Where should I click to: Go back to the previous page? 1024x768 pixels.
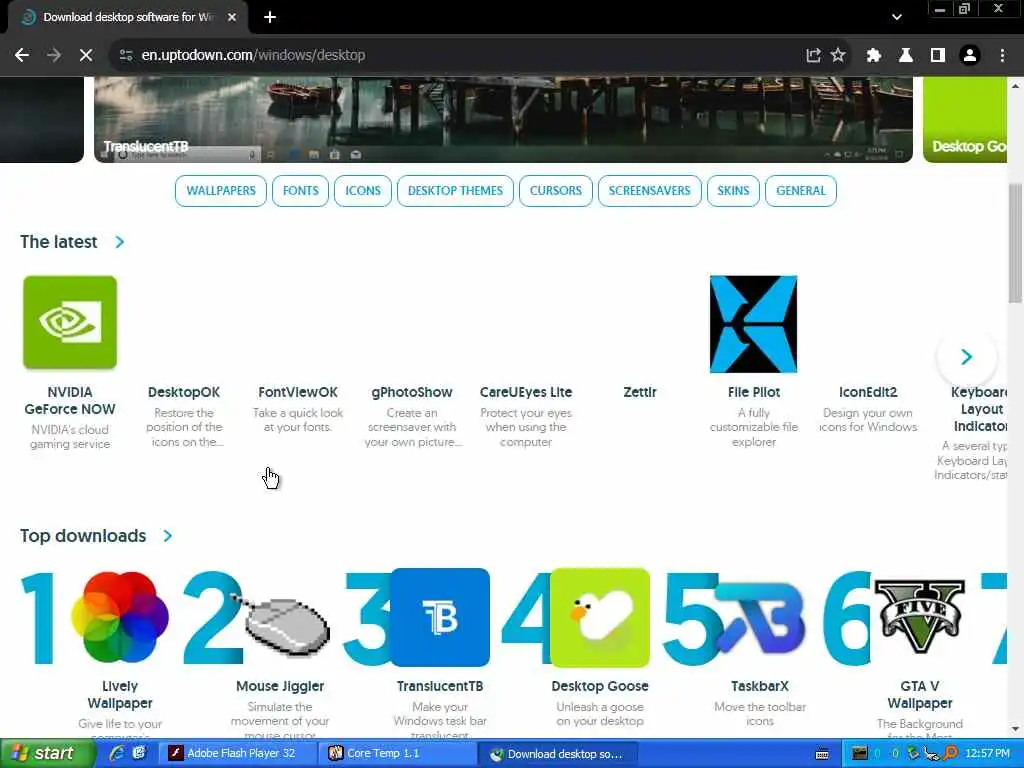[x=22, y=55]
